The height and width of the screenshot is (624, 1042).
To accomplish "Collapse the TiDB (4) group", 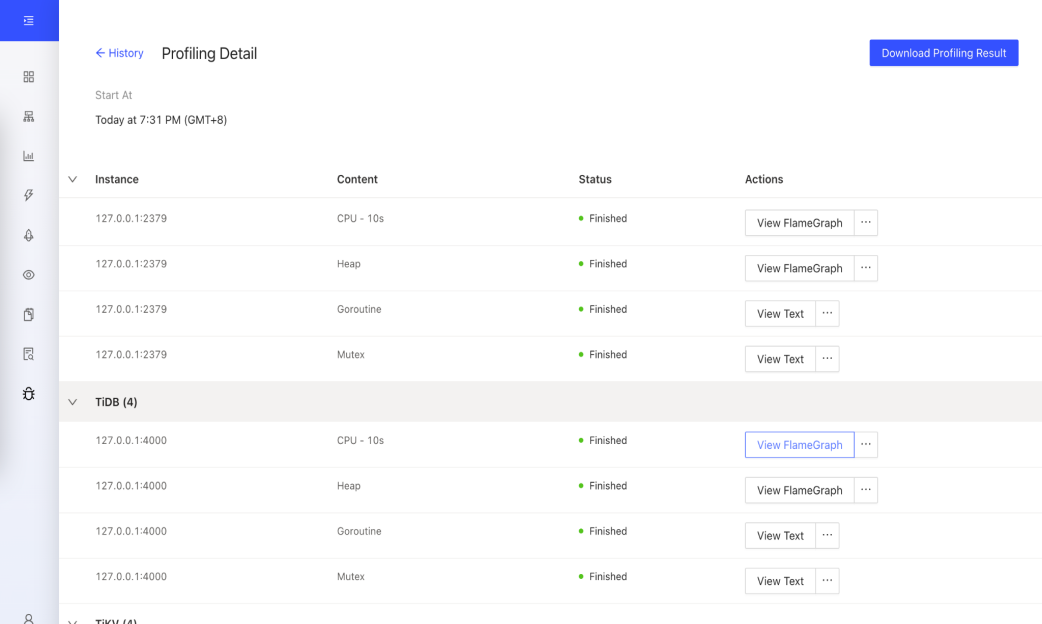I will point(72,402).
